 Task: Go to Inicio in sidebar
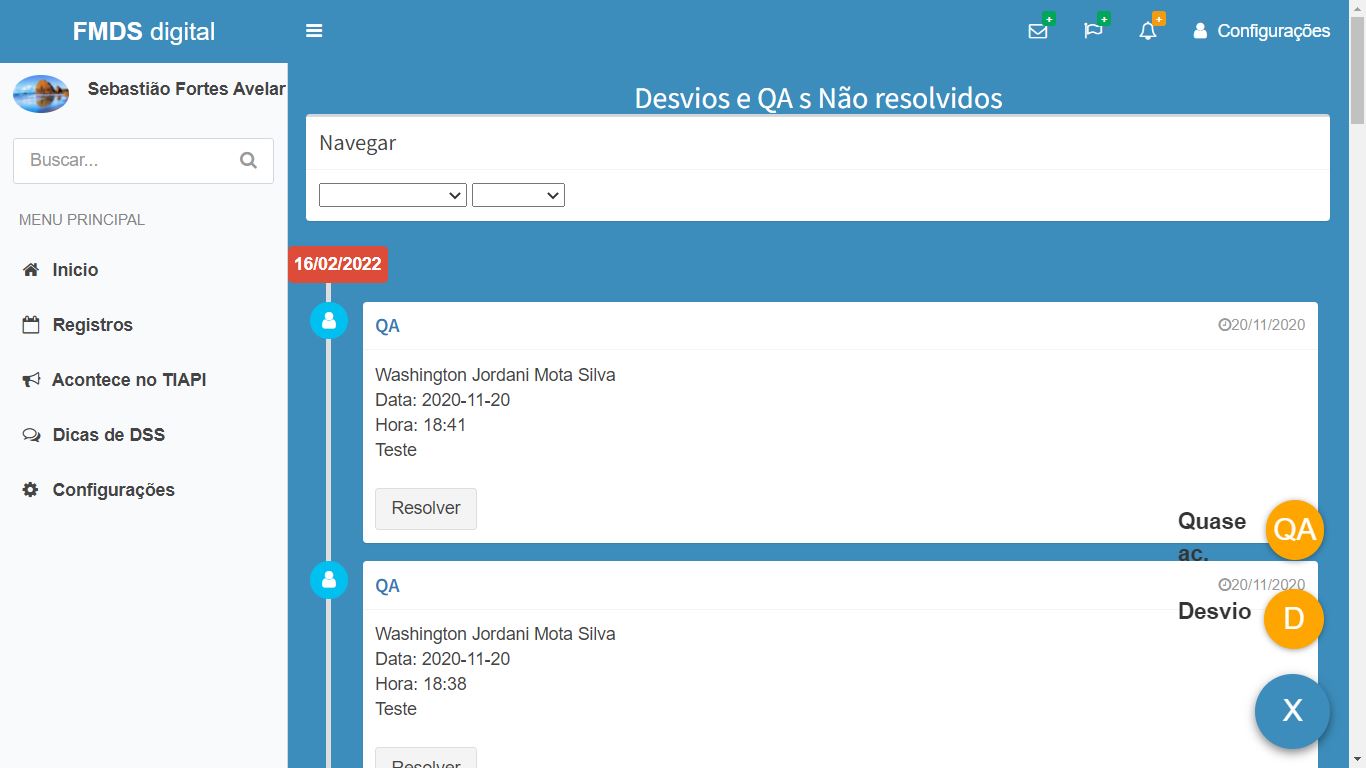pos(75,270)
